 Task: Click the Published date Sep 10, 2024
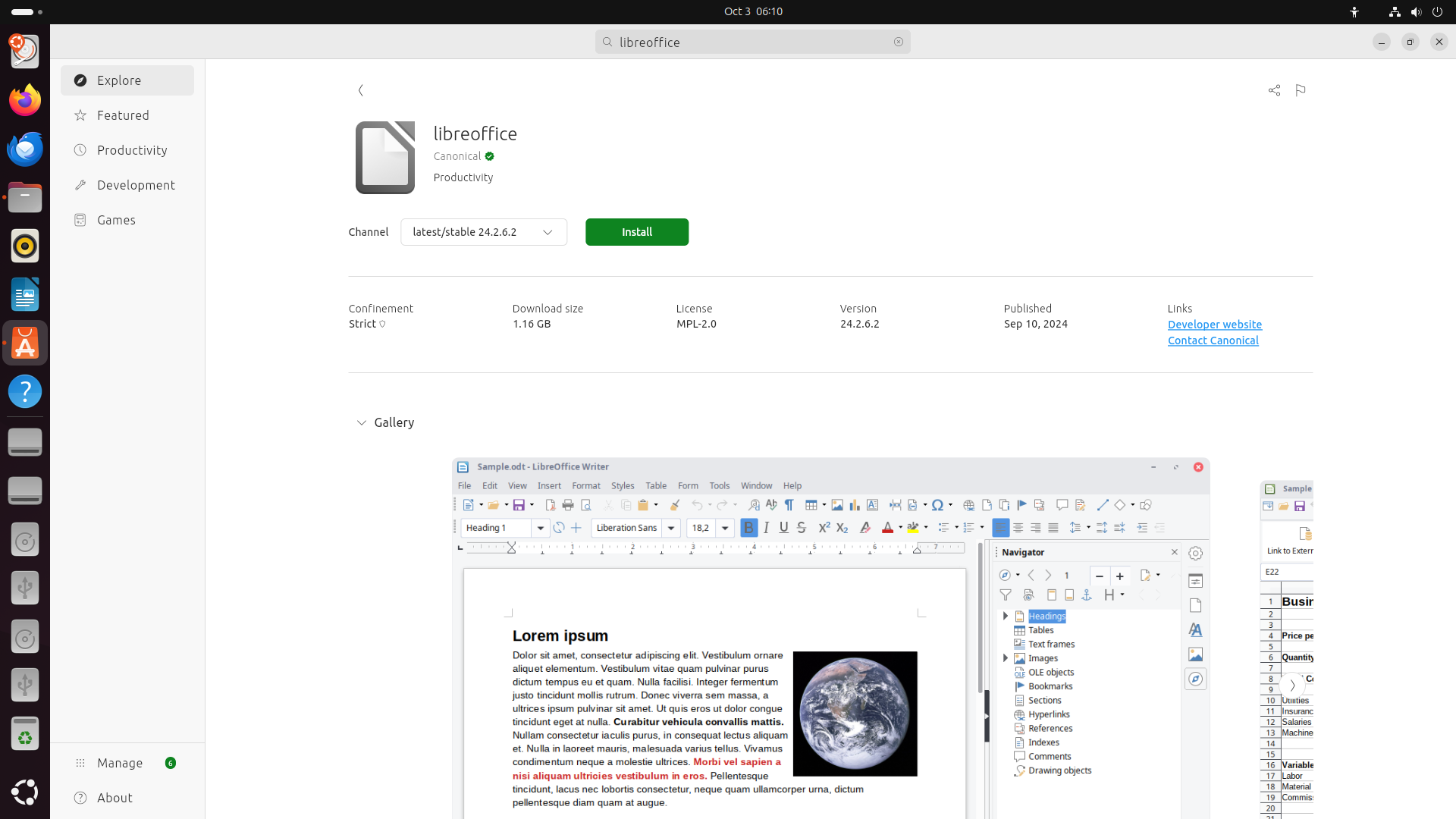tap(1036, 324)
